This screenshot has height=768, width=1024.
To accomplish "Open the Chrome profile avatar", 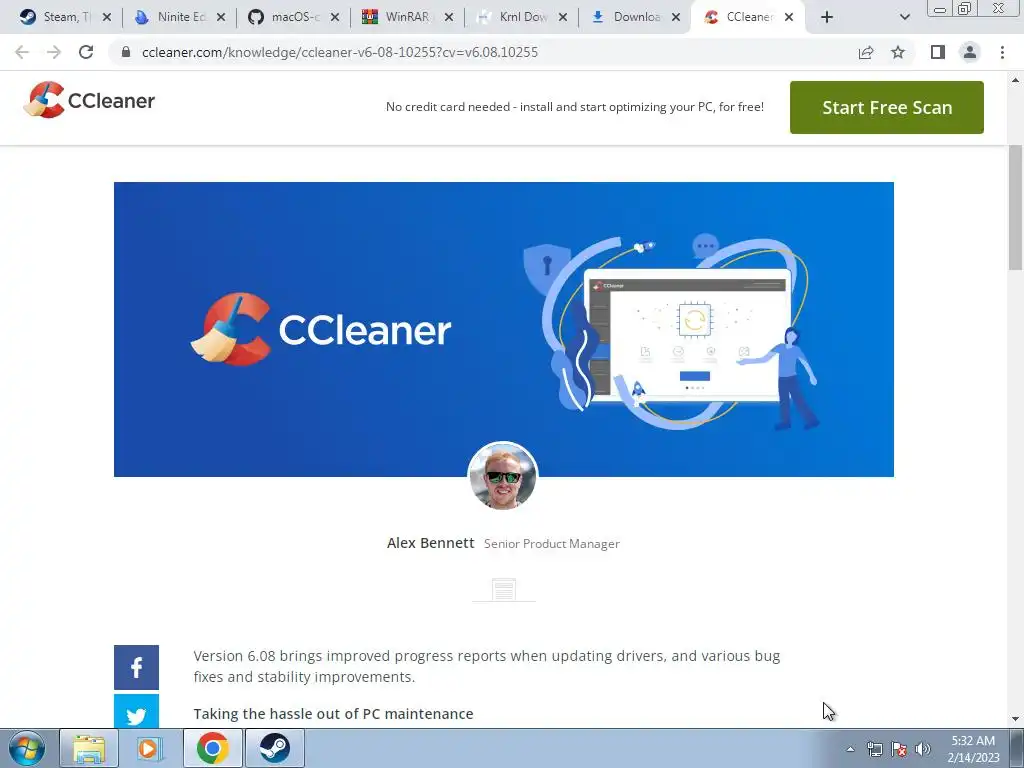I will click(970, 52).
